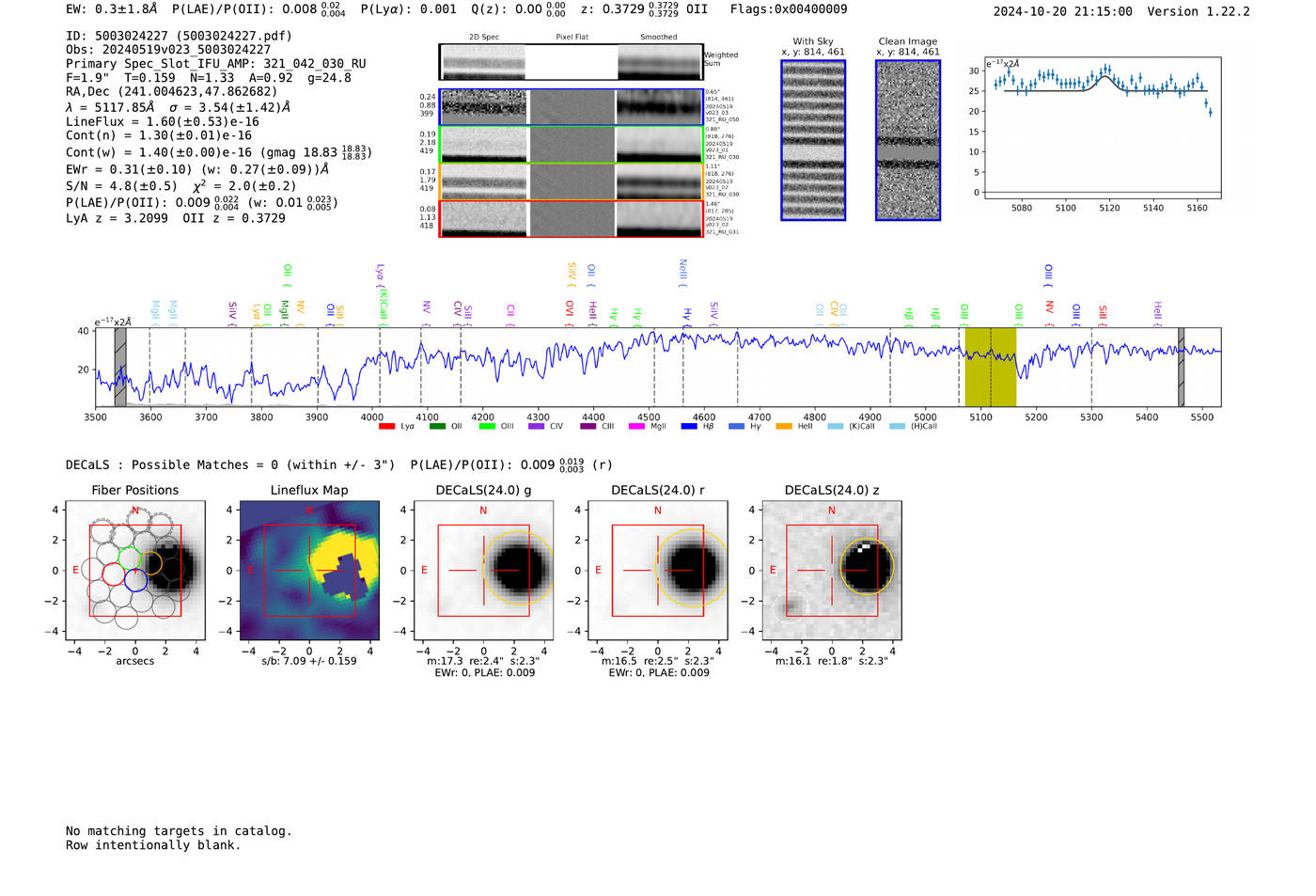This screenshot has width=1316, height=896.
Task: Click the "Flags:0x00400009" text
Action: (789, 9)
